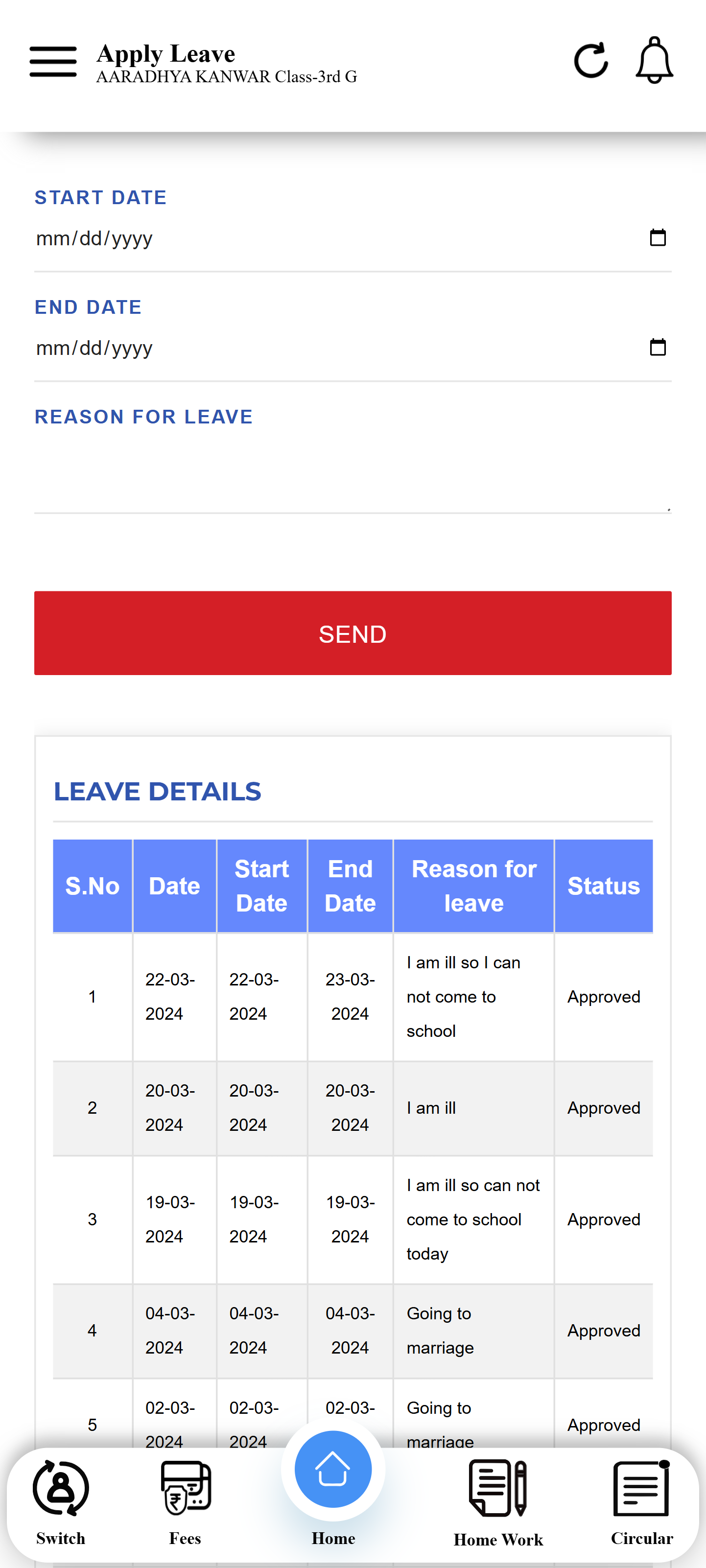Screen dimensions: 706x1568
Task: Focus the End Date field
Action: [x=305, y=348]
